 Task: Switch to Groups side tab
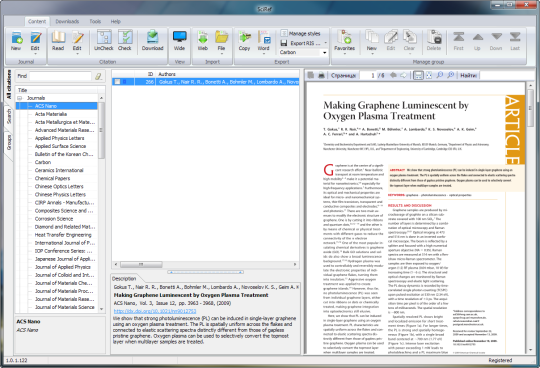9,142
